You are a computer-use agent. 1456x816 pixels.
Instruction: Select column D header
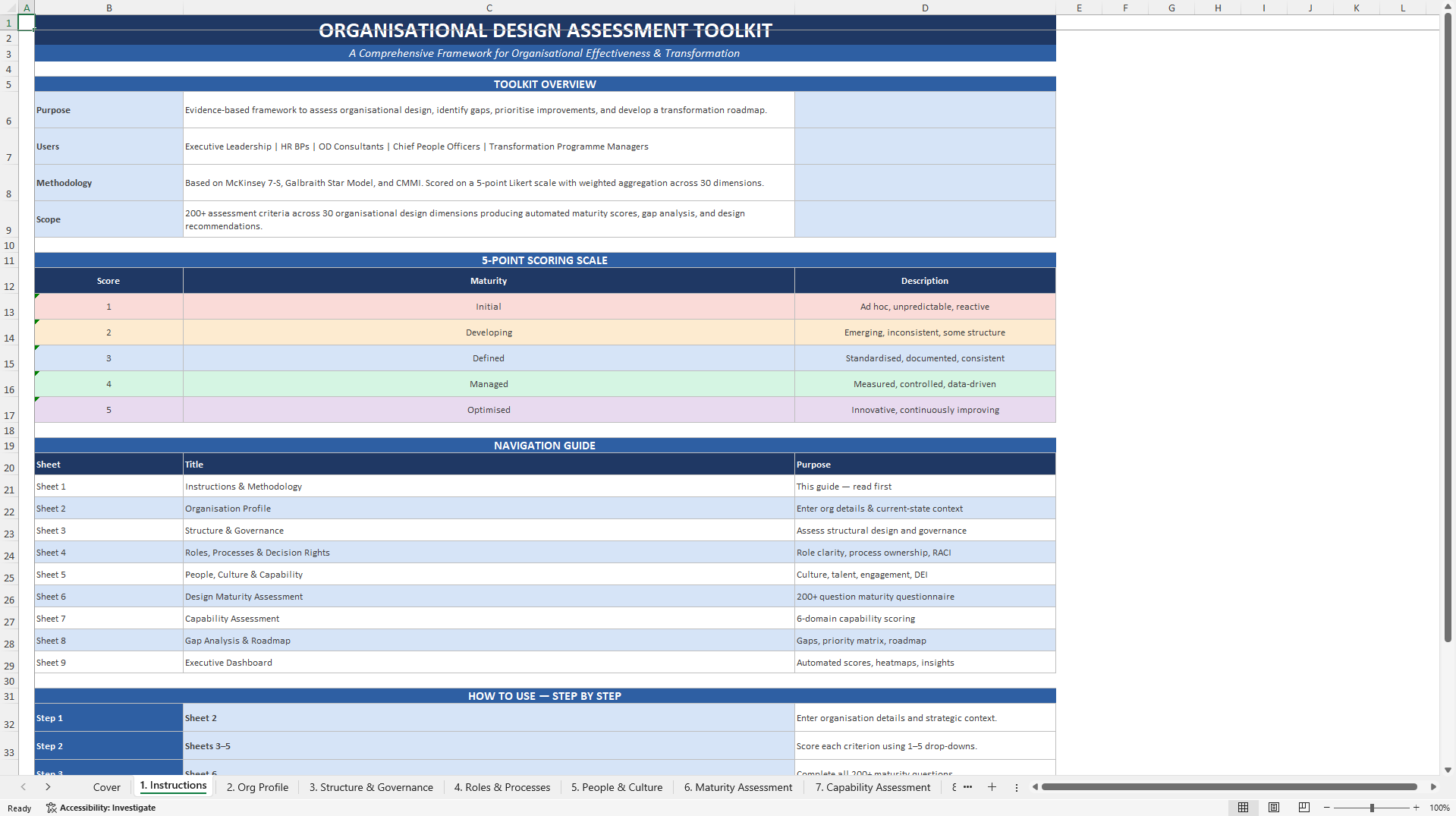point(925,8)
